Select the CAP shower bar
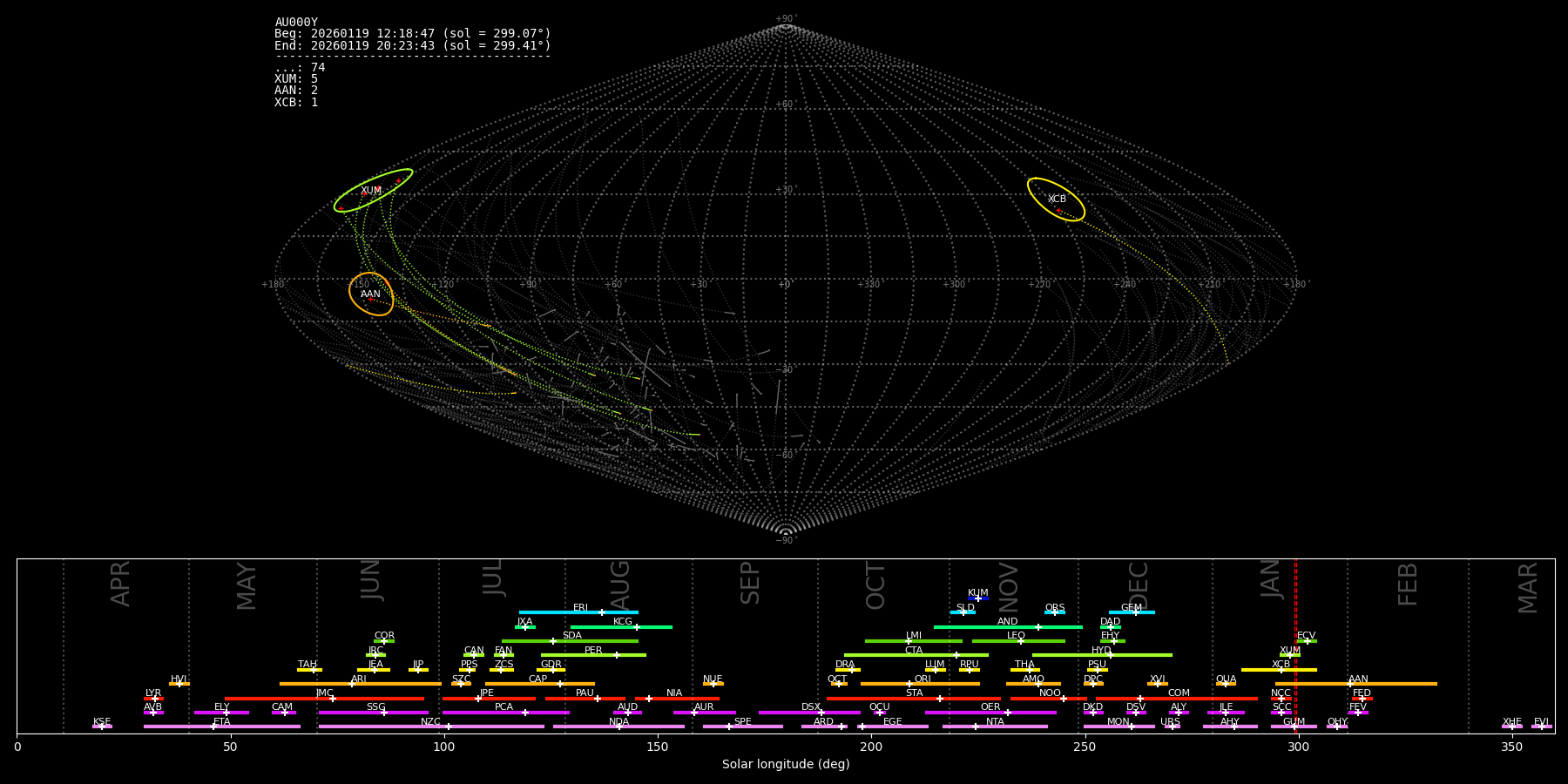Viewport: 1568px width, 784px height. click(540, 684)
